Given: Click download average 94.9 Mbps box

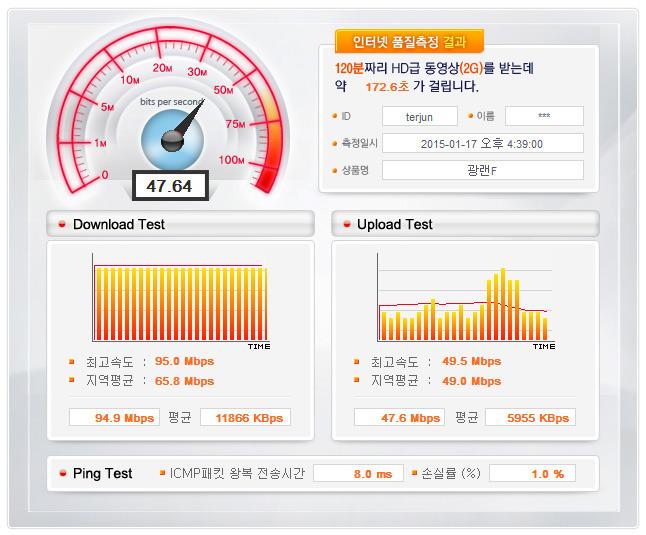Looking at the screenshot, I should pyautogui.click(x=114, y=418).
